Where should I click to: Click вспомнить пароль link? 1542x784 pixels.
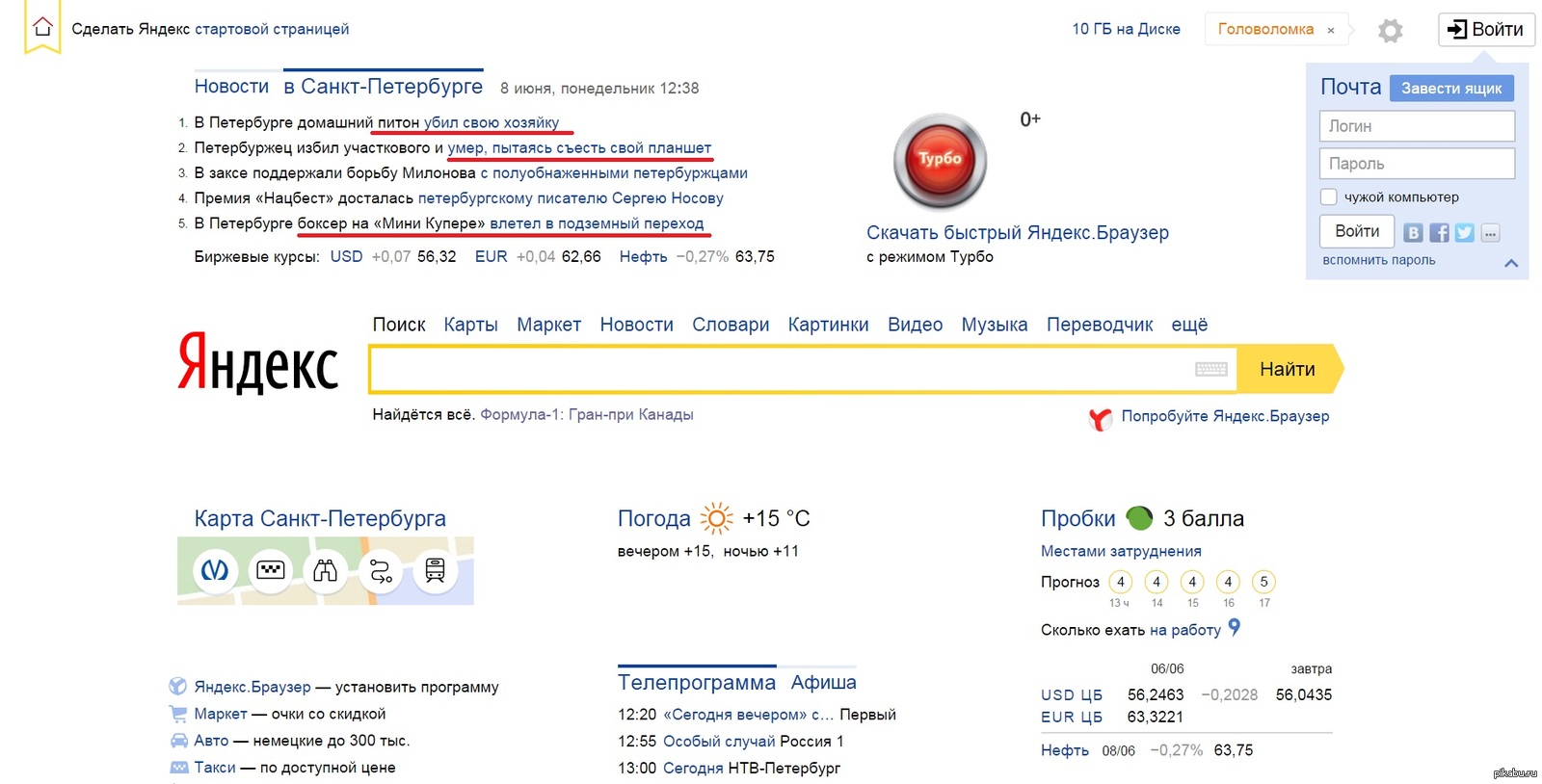(x=1379, y=260)
